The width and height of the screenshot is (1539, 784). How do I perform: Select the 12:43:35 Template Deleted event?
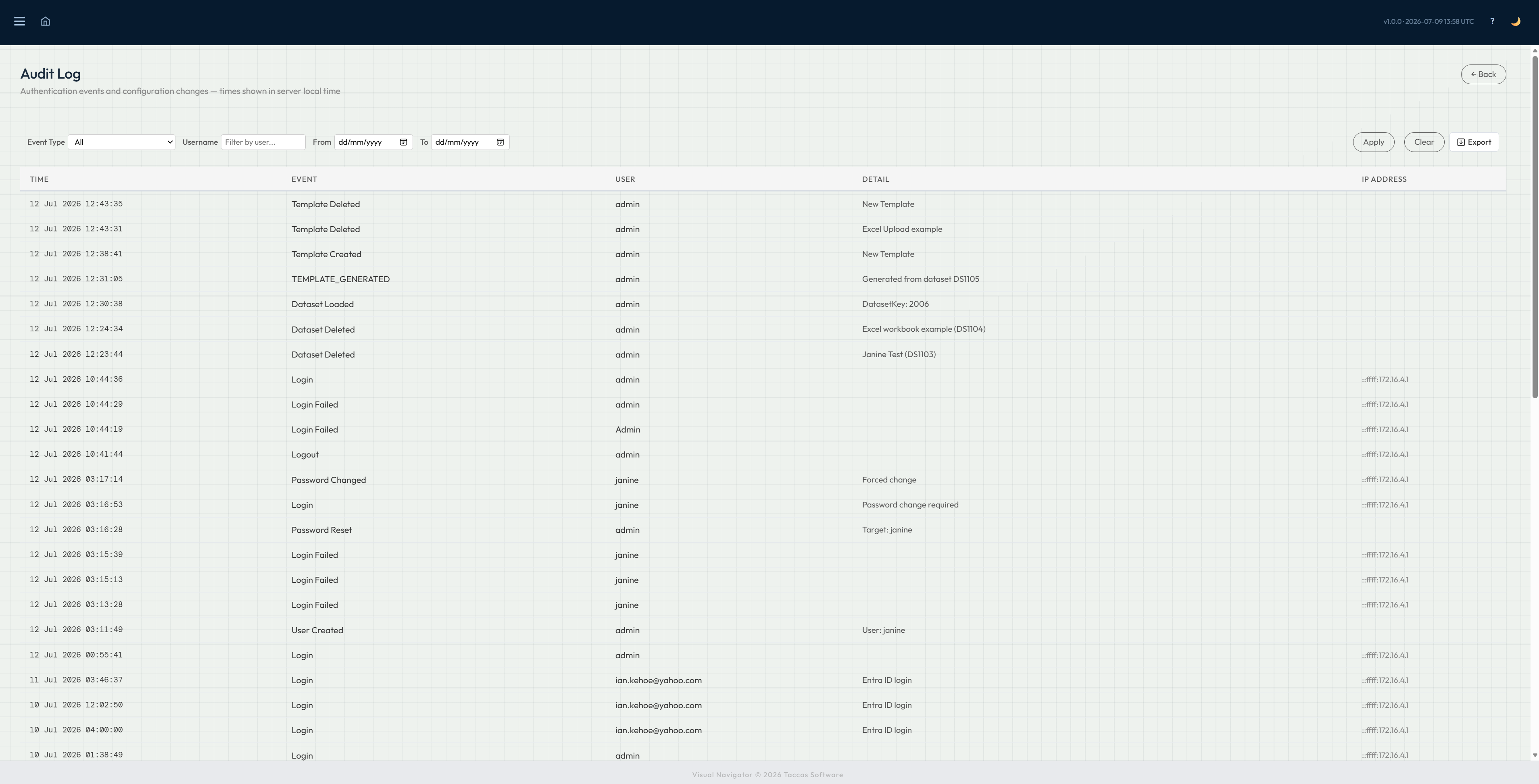[325, 204]
